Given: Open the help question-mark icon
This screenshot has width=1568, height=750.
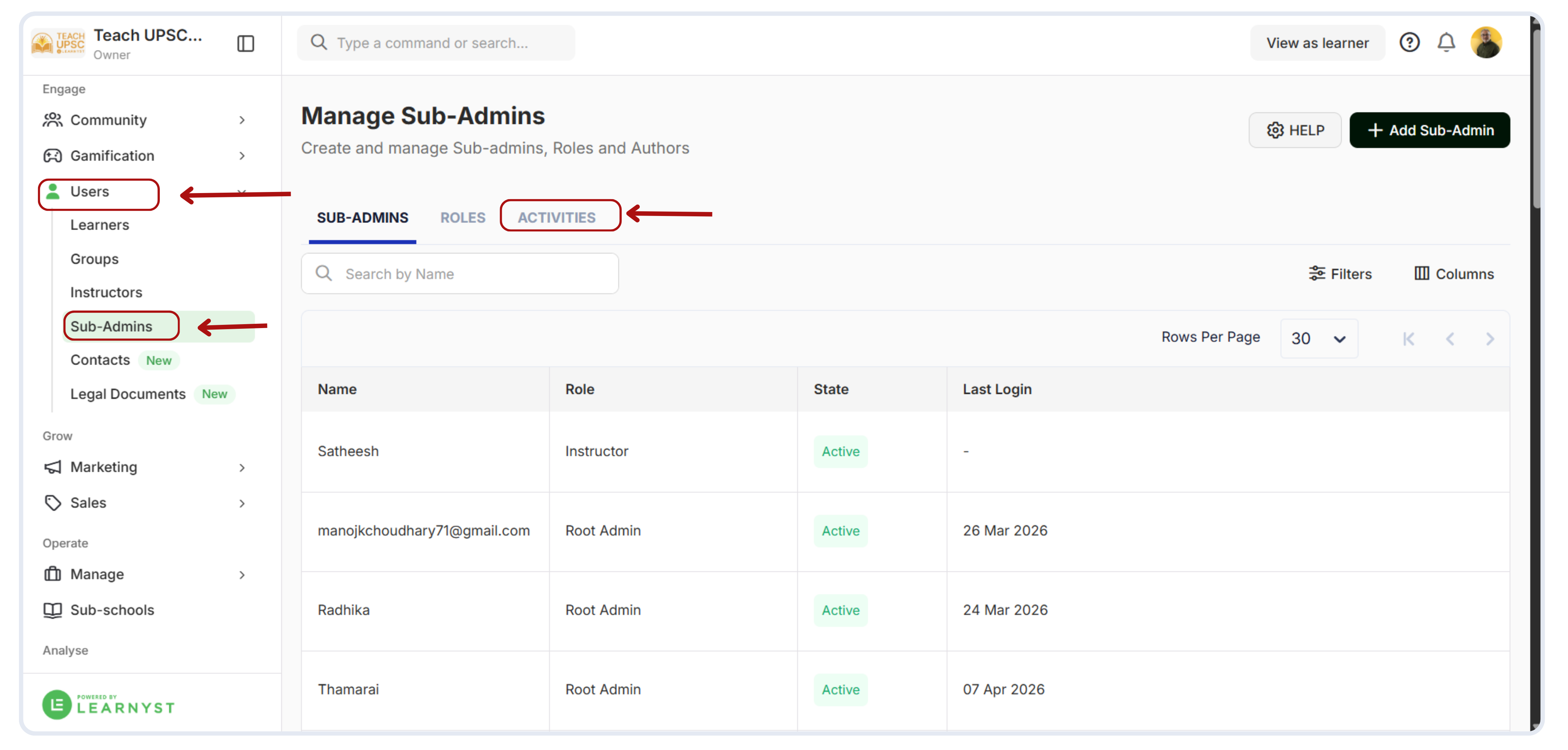Looking at the screenshot, I should (1409, 43).
